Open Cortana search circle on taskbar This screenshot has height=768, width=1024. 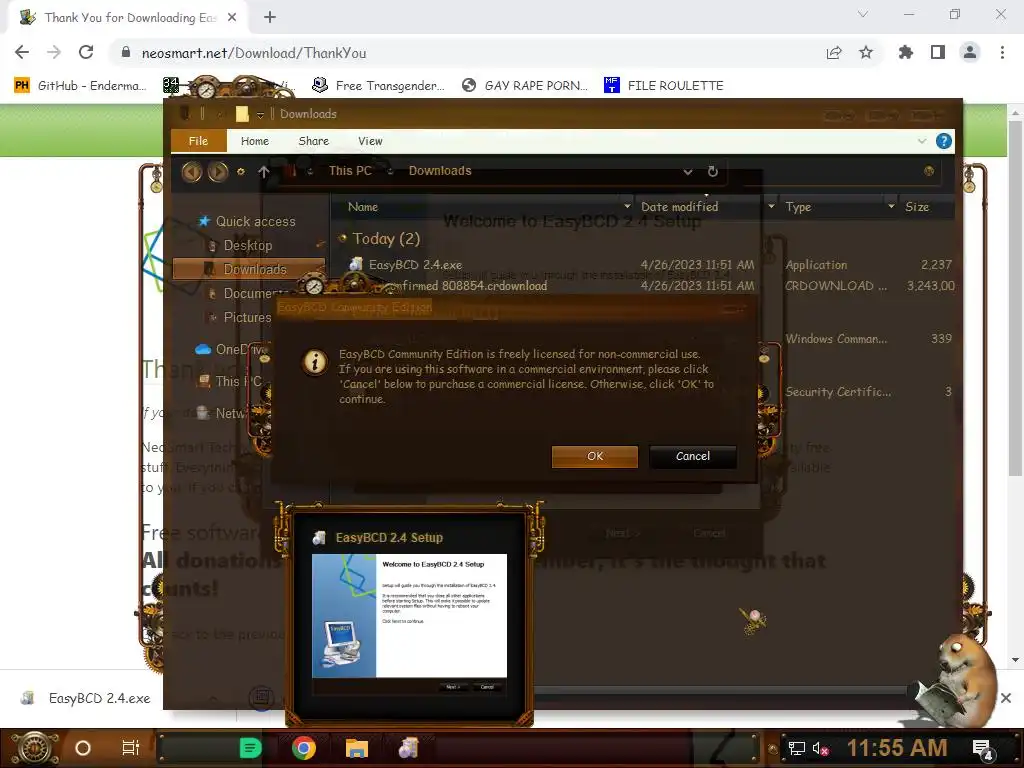coord(83,748)
